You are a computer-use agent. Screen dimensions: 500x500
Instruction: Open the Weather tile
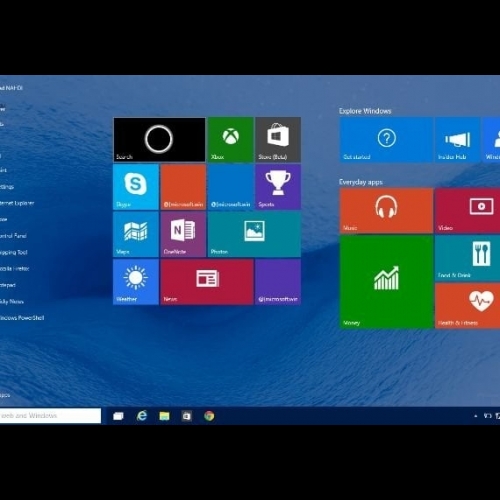[x=136, y=282]
